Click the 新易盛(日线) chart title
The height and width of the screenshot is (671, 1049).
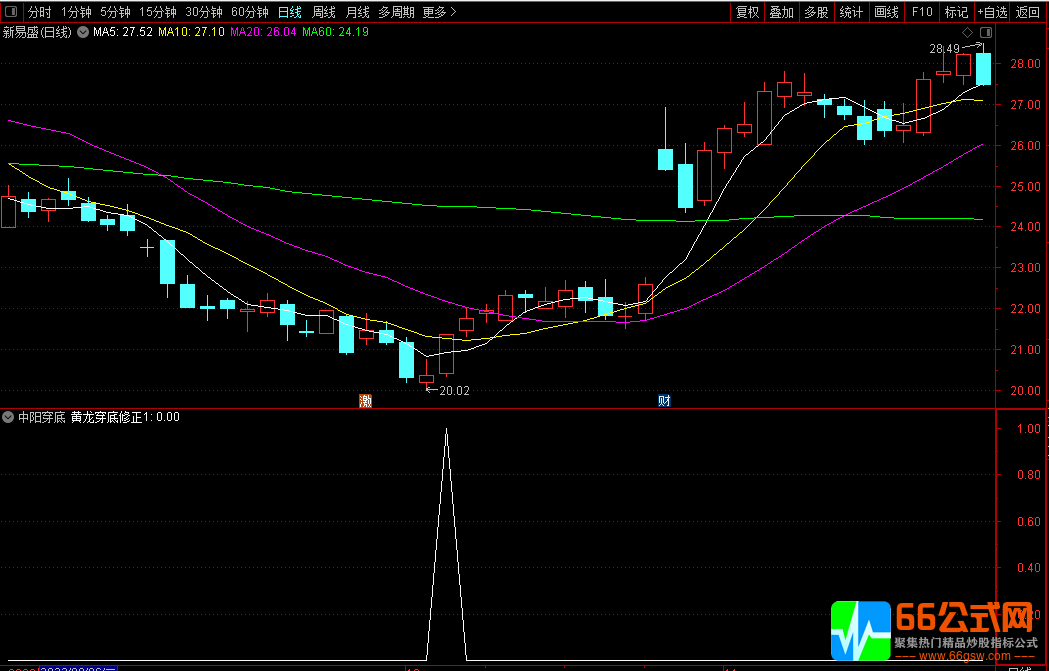click(x=37, y=32)
